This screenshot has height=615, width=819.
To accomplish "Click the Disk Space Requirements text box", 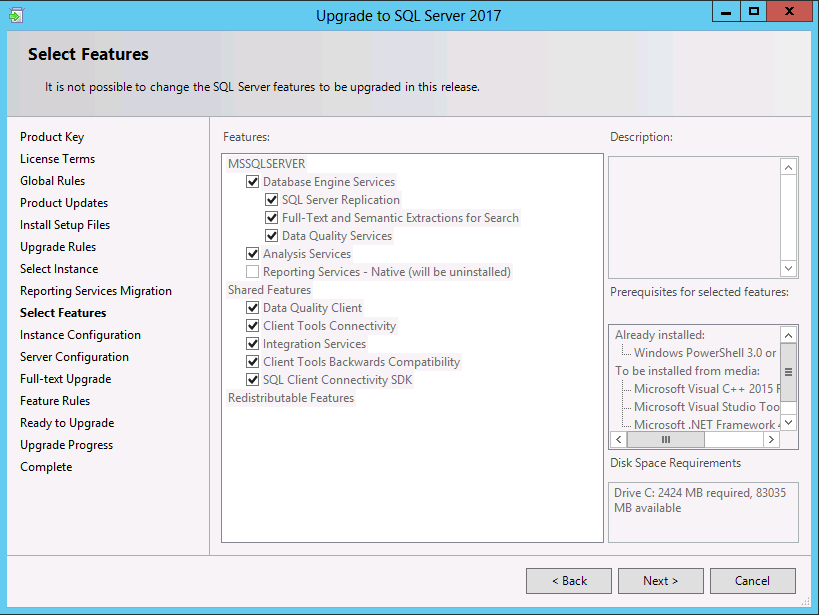I will 704,512.
